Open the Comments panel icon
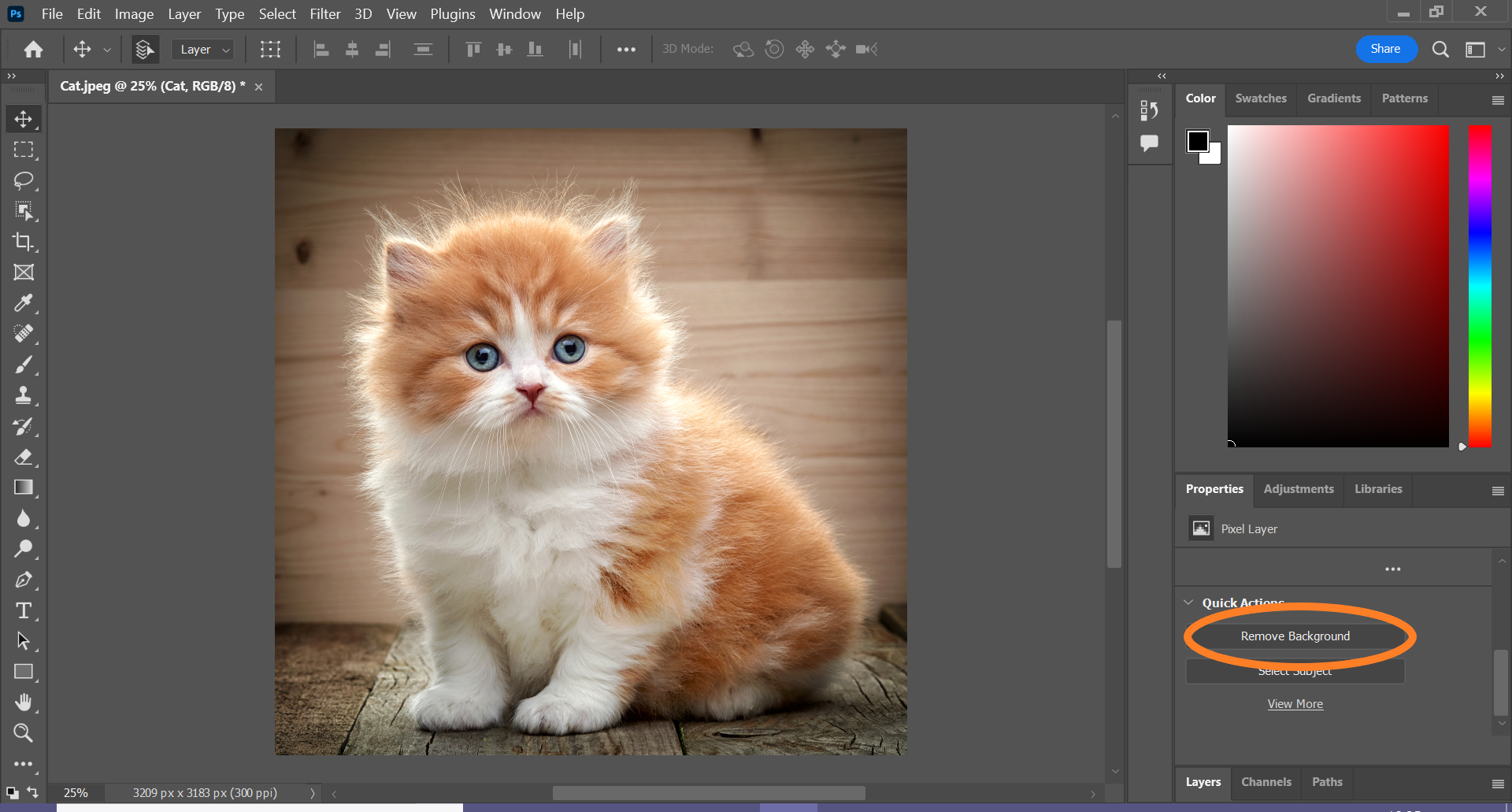The width and height of the screenshot is (1512, 812). pos(1150,143)
